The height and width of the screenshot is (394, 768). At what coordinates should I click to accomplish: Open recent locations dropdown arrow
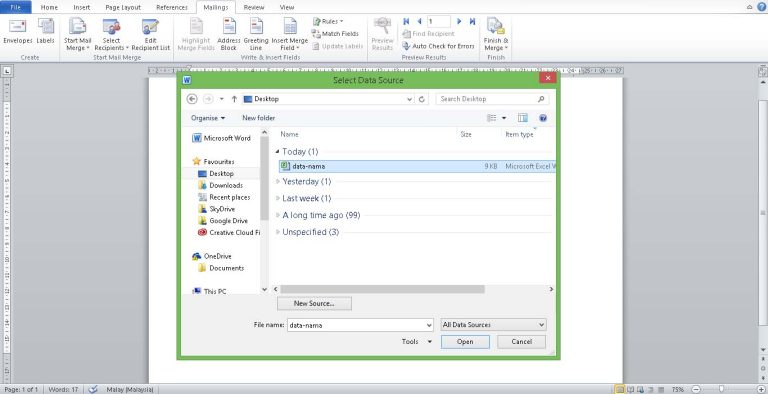click(x=221, y=99)
